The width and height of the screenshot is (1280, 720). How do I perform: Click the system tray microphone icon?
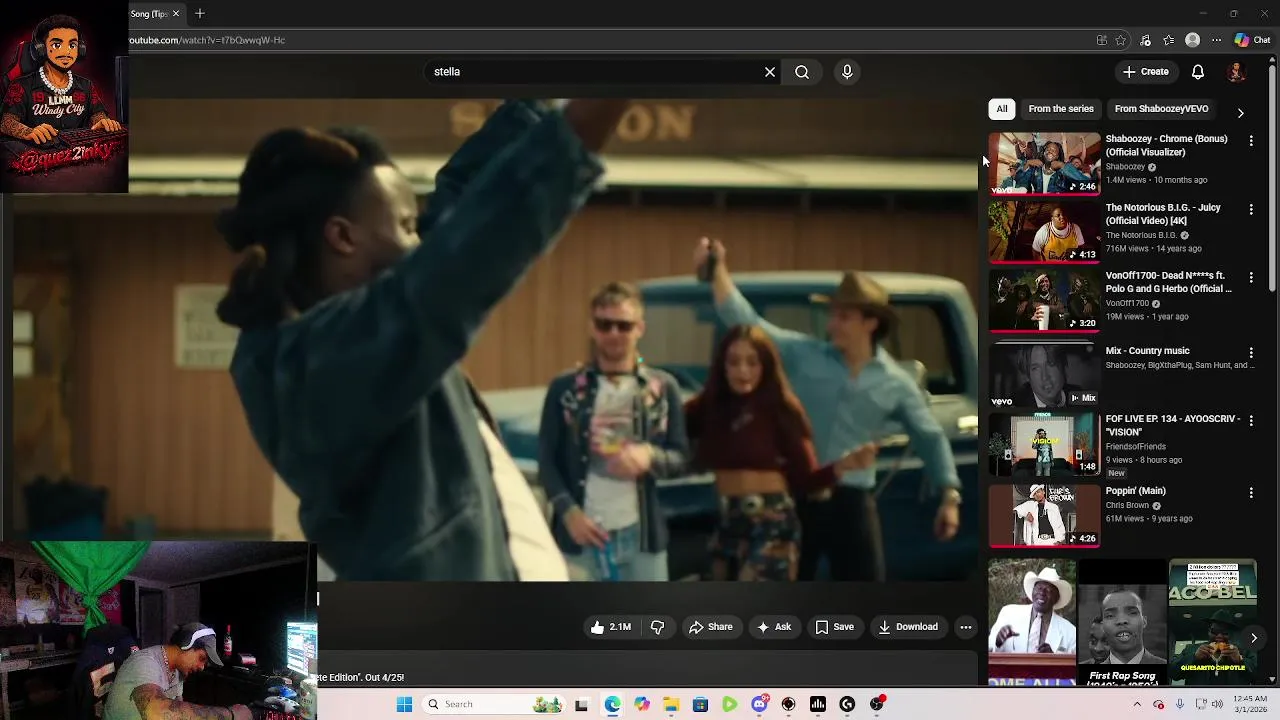point(1180,704)
